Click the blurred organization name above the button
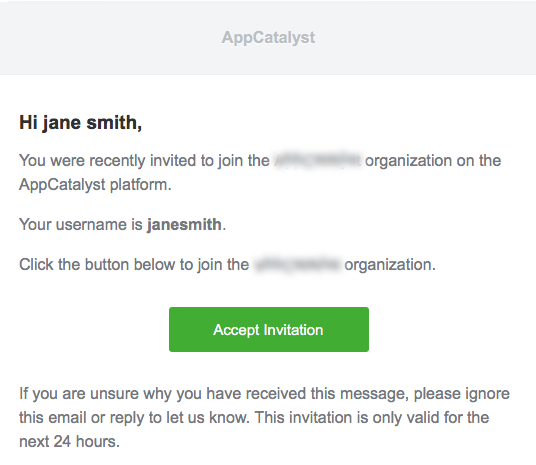 point(297,265)
